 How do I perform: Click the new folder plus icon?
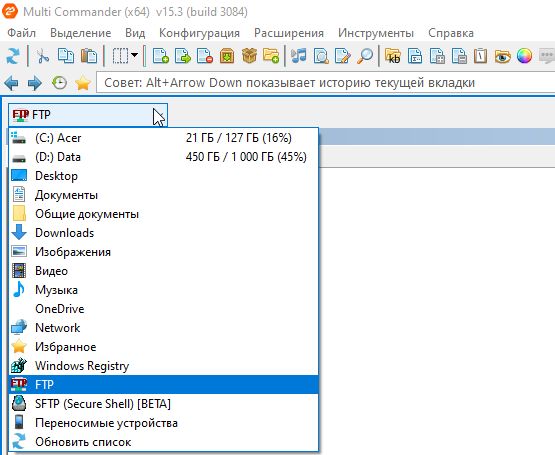click(271, 56)
